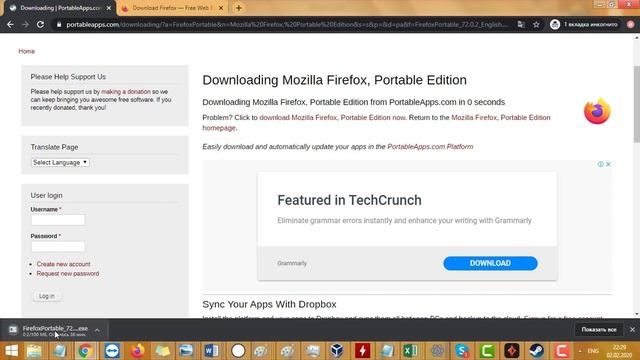Screen dimensions: 640x360
Task: Open a new tab with the plus button
Action: pyautogui.click(x=239, y=8)
